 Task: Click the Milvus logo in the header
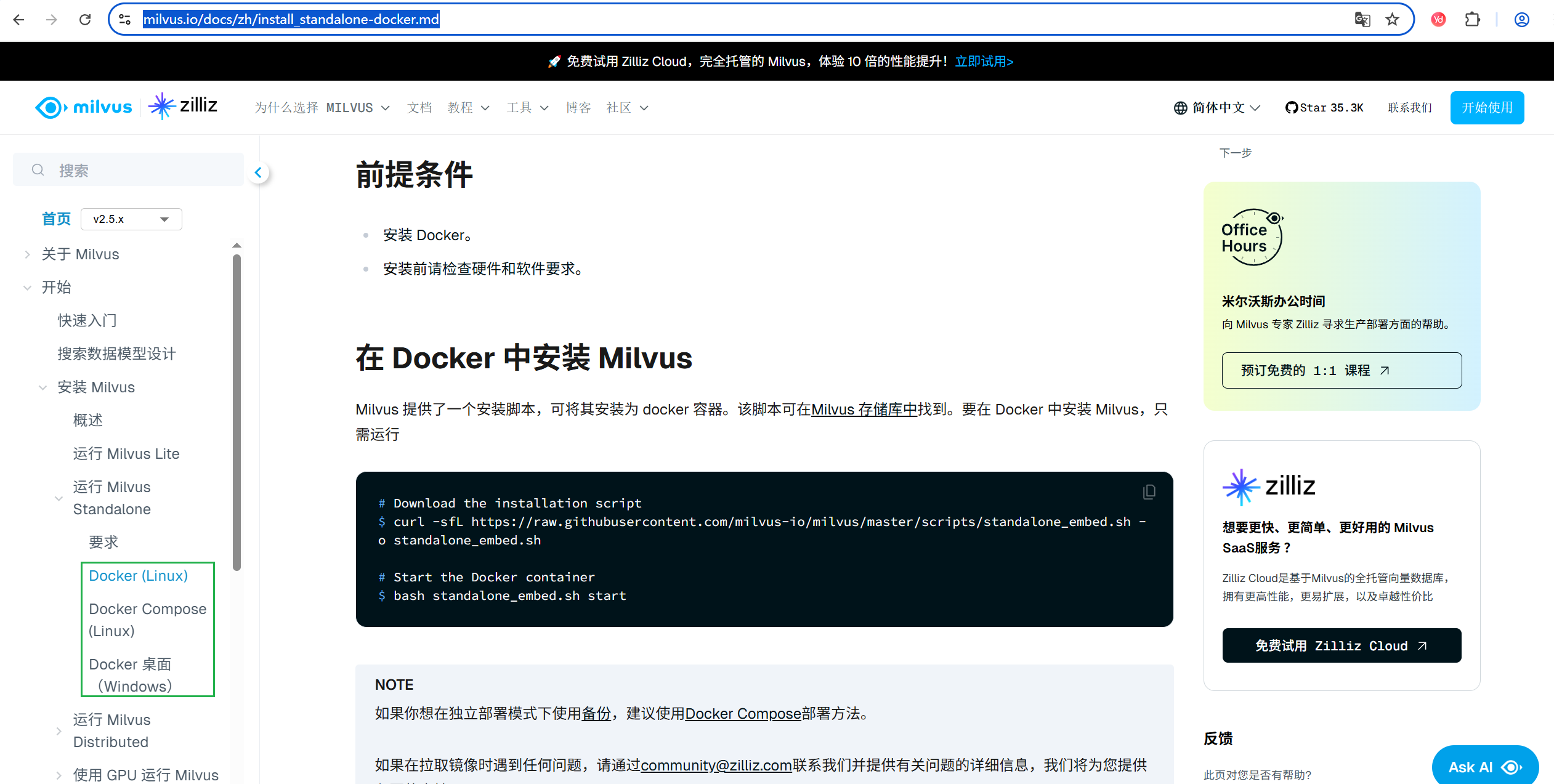[83, 107]
